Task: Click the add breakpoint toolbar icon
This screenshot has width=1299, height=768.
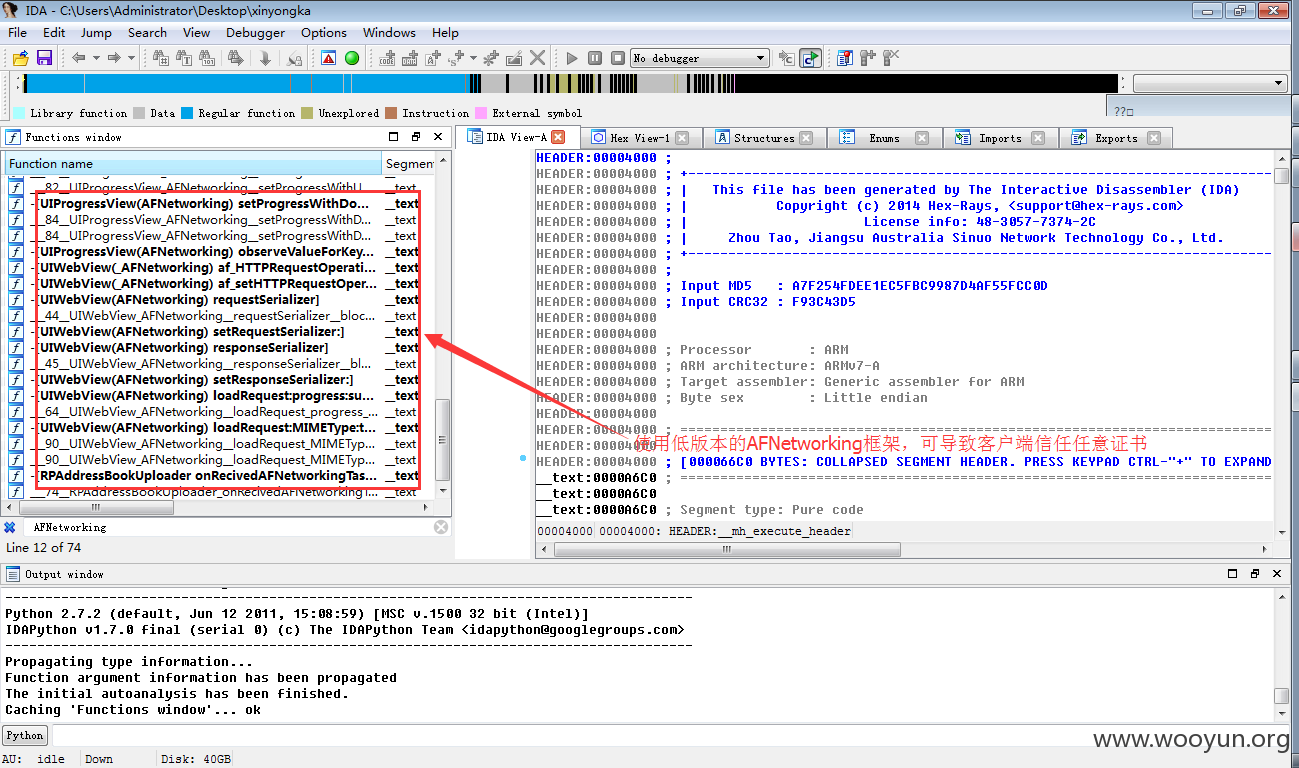Action: (x=867, y=58)
